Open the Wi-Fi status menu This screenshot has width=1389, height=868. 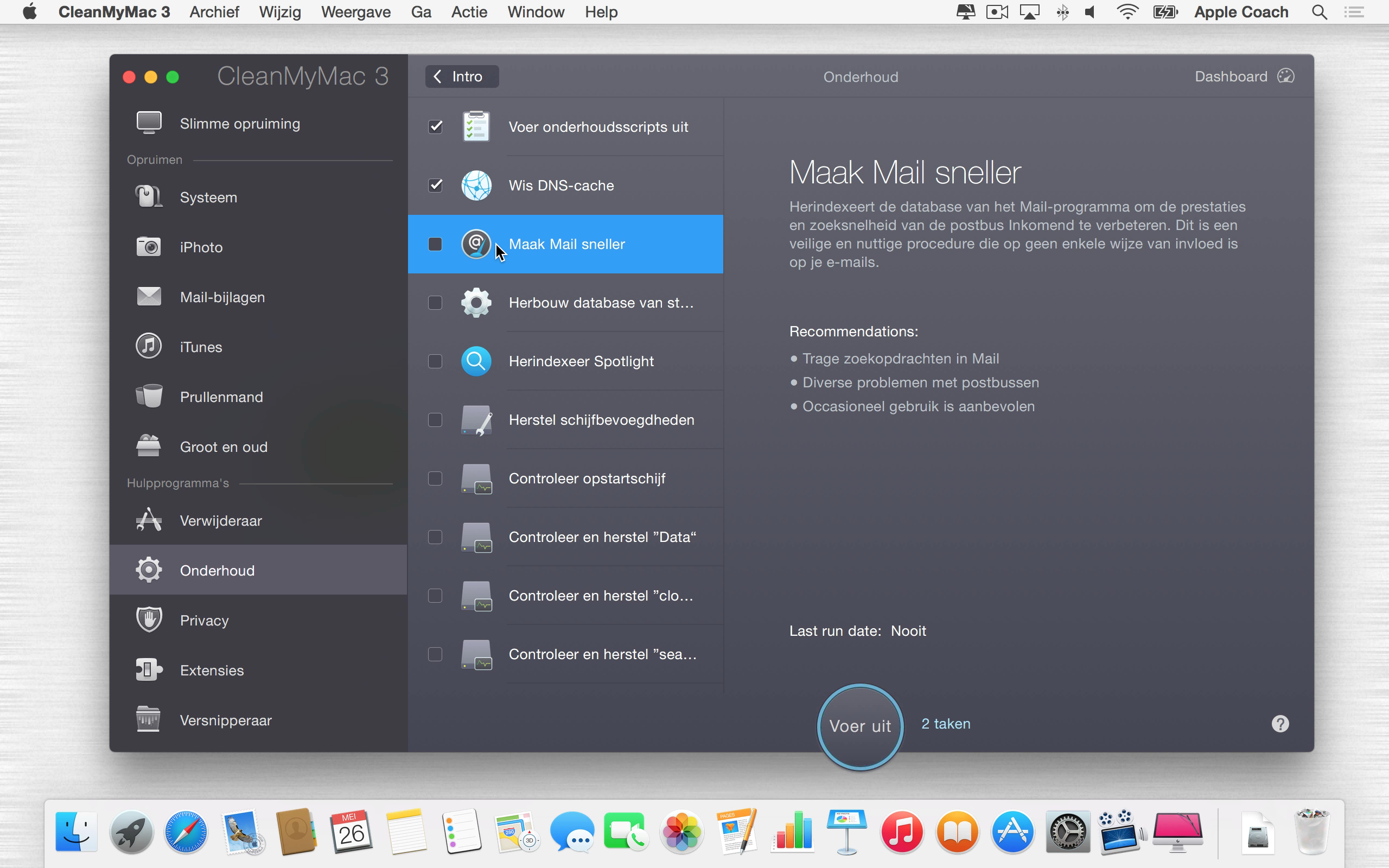point(1127,12)
